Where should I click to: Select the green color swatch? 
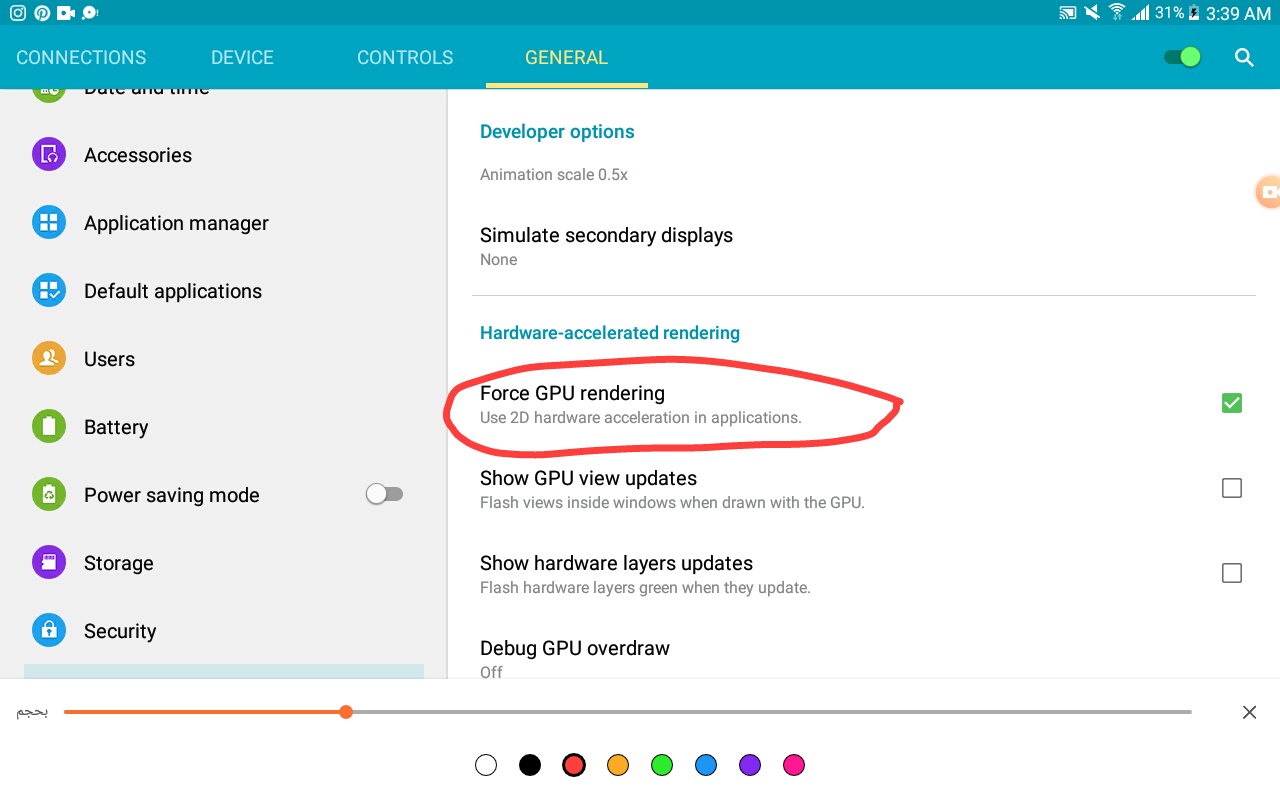(x=662, y=765)
